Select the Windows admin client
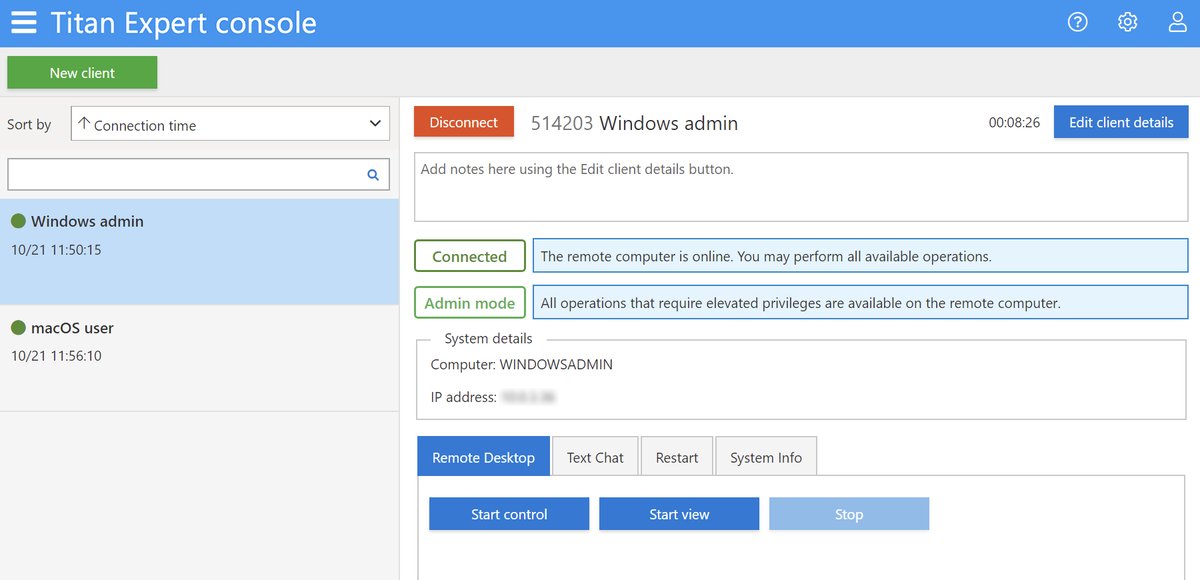Screen dimensions: 1200x580 point(199,252)
